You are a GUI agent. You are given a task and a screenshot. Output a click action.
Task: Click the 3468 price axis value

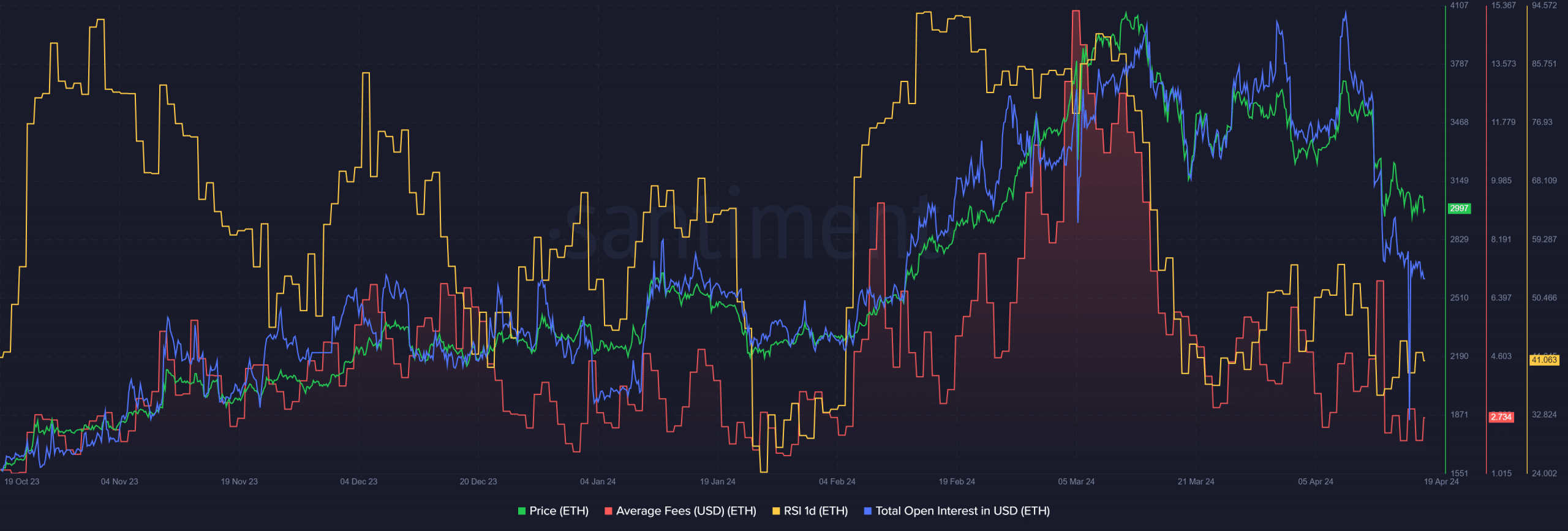coord(1459,122)
